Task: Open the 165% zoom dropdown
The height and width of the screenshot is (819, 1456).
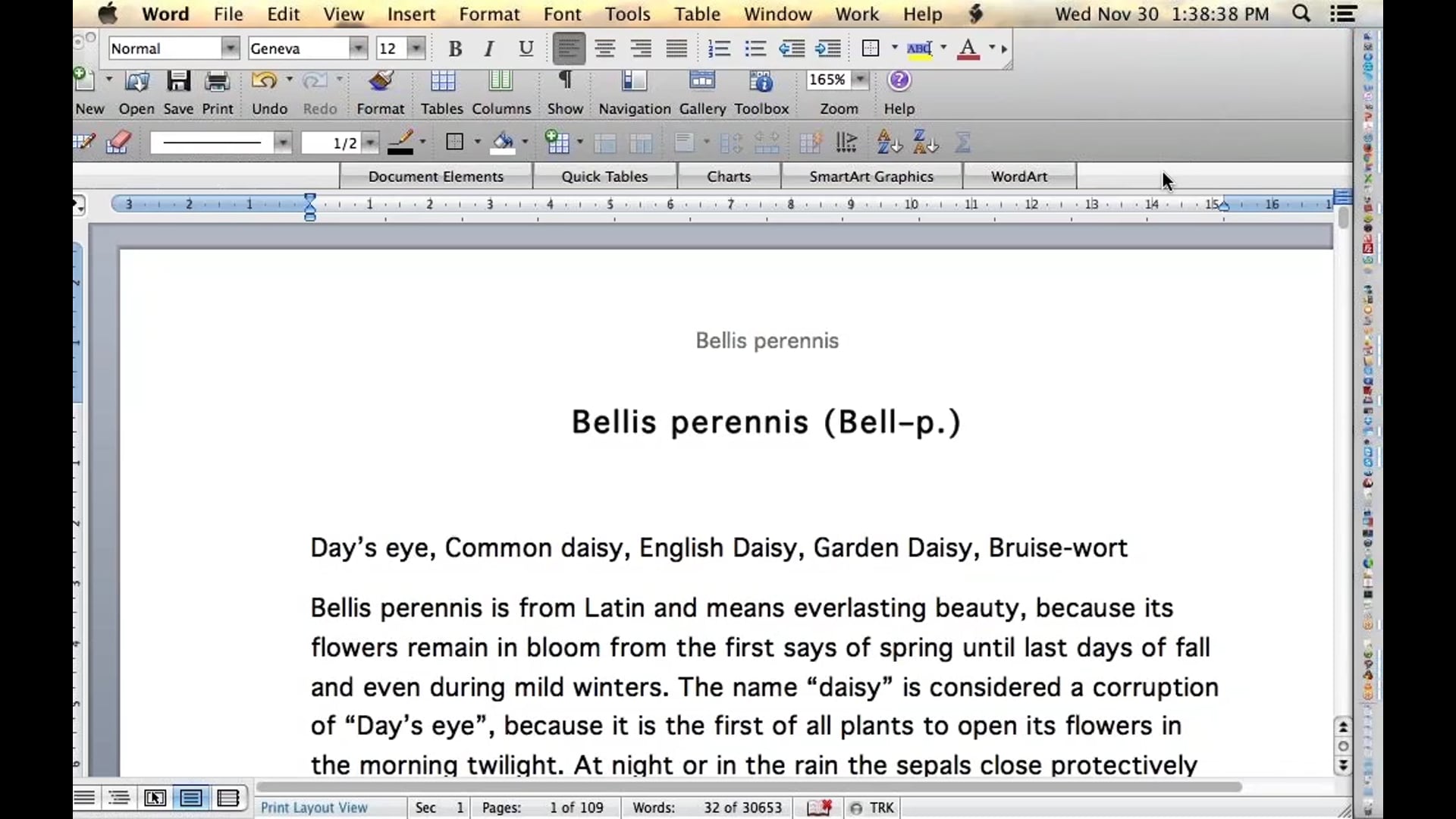Action: tap(860, 80)
